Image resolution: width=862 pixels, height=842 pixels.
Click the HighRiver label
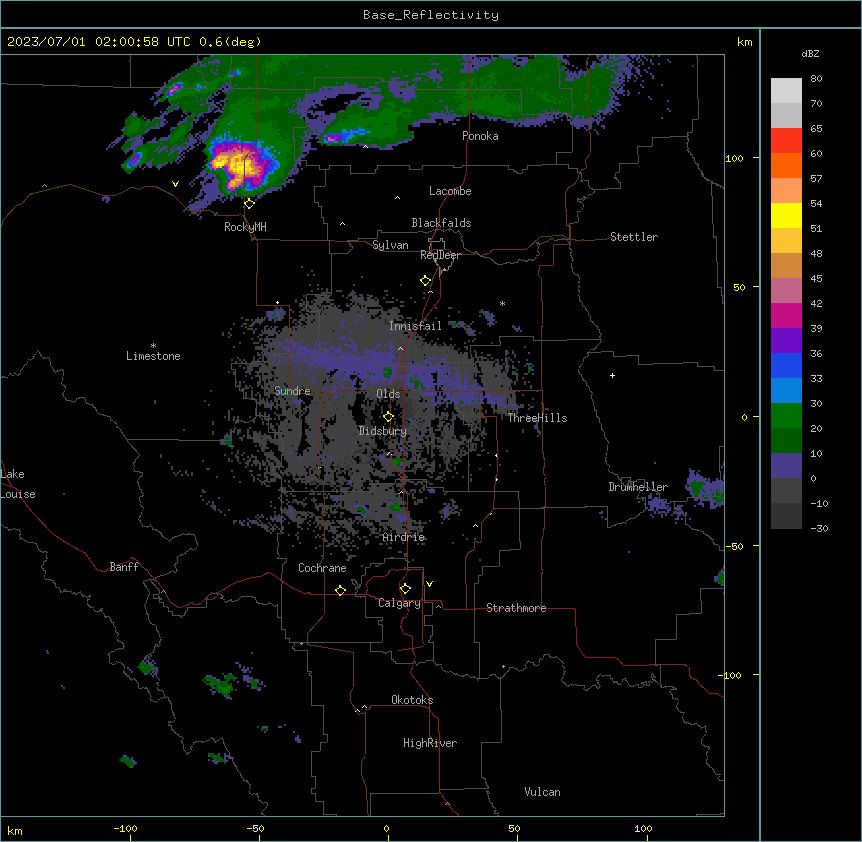pos(430,743)
